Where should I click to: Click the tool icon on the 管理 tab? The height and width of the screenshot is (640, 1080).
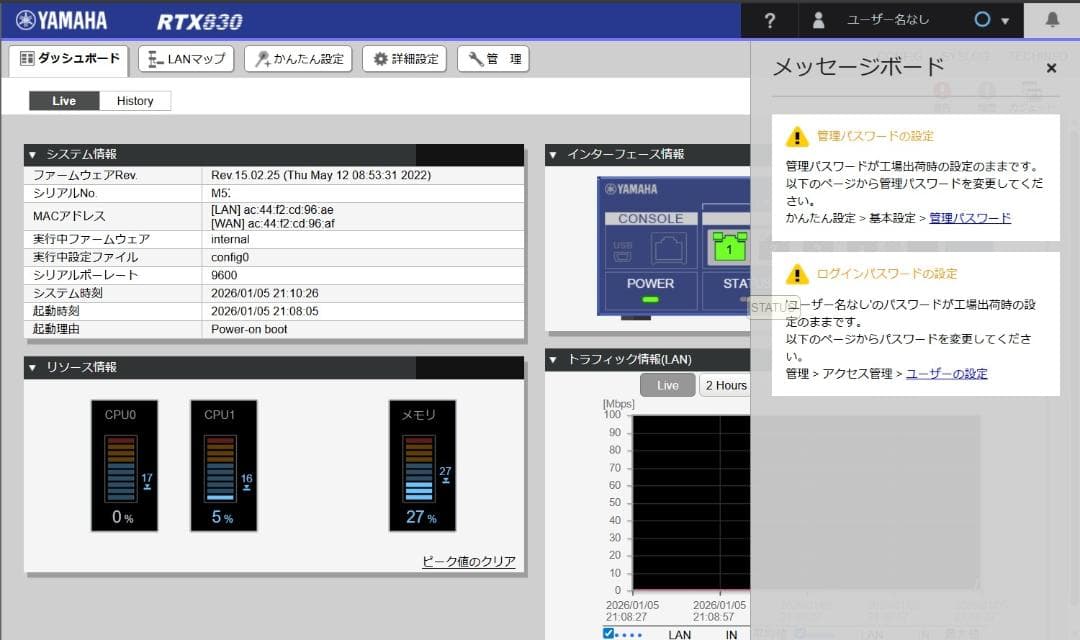[x=475, y=58]
